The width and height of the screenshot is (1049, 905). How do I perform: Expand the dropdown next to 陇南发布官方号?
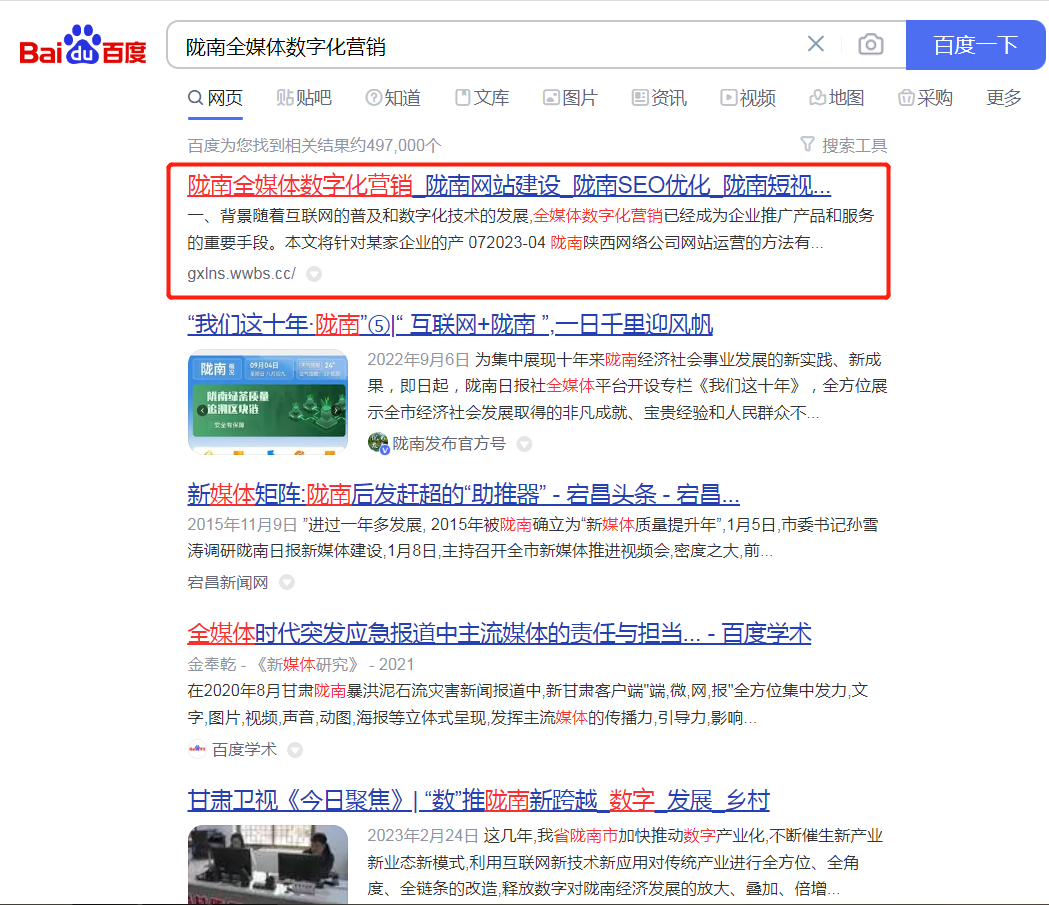(524, 444)
